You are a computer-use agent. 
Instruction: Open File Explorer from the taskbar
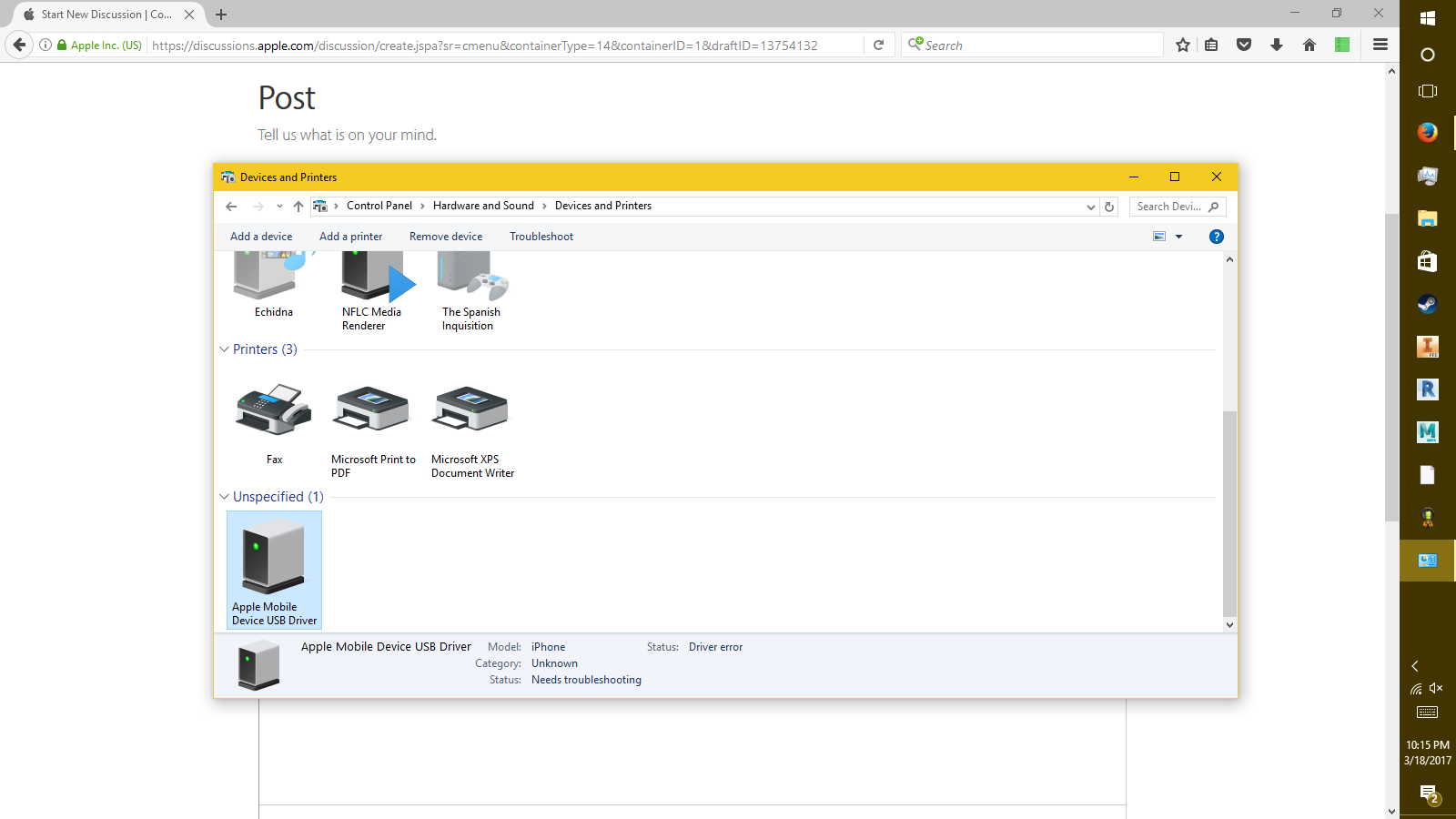1428,218
